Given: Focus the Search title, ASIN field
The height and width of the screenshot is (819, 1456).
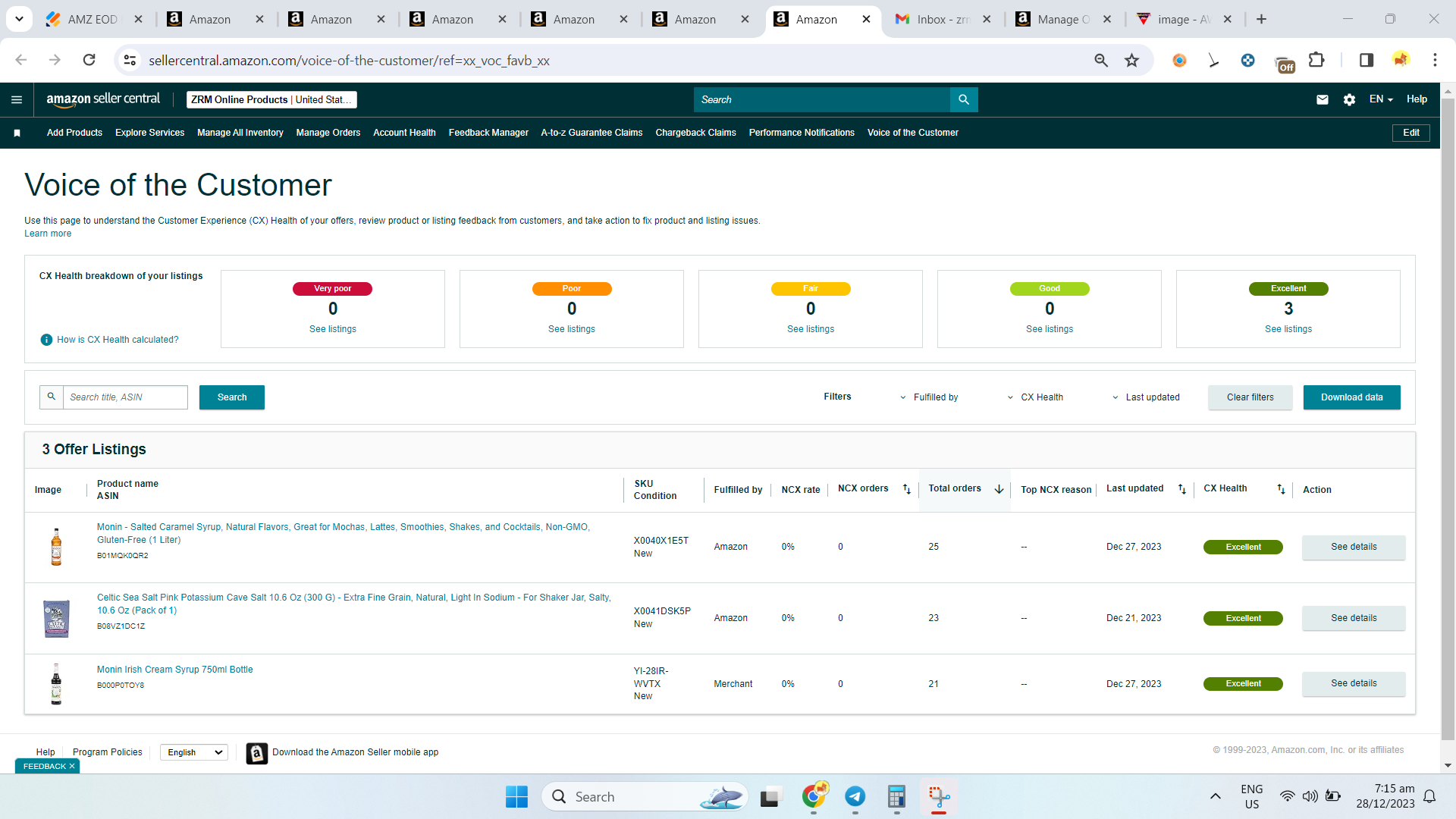Looking at the screenshot, I should 125,397.
